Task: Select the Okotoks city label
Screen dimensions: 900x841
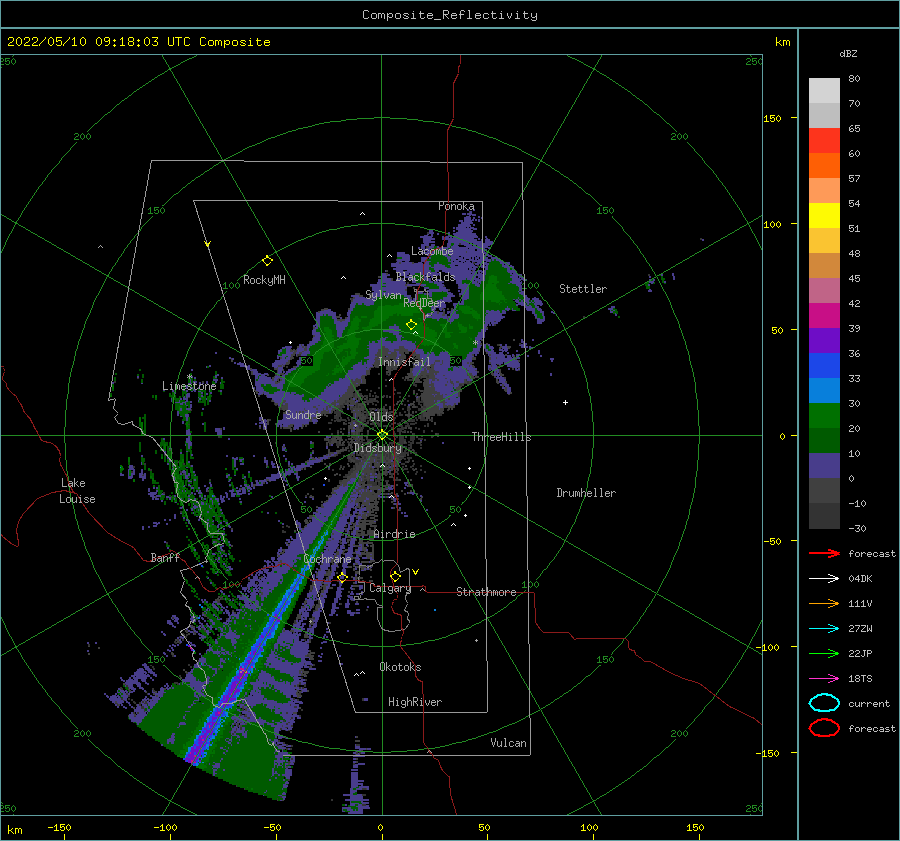Action: click(x=400, y=667)
